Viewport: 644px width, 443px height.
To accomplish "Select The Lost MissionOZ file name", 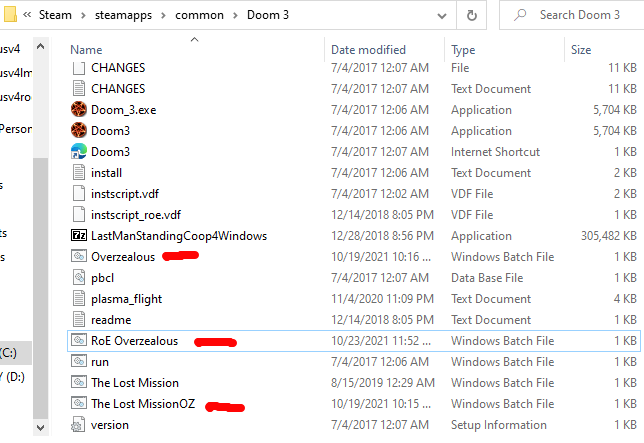I will coord(143,404).
